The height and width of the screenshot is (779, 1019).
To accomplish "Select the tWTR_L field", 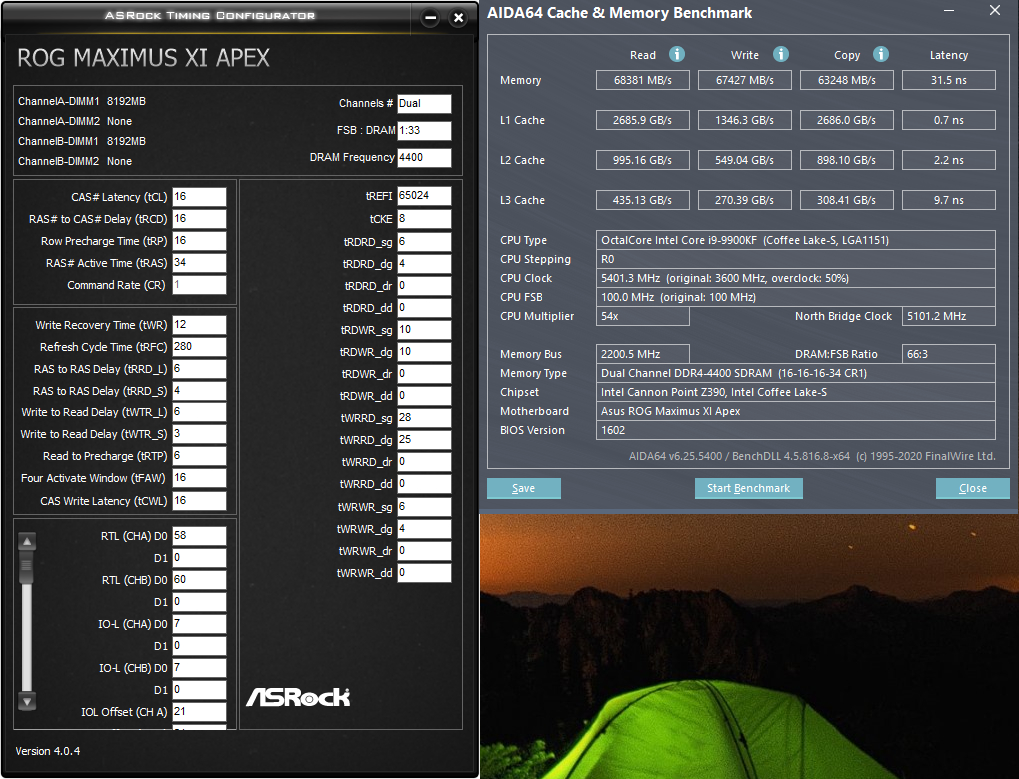I will coord(199,412).
